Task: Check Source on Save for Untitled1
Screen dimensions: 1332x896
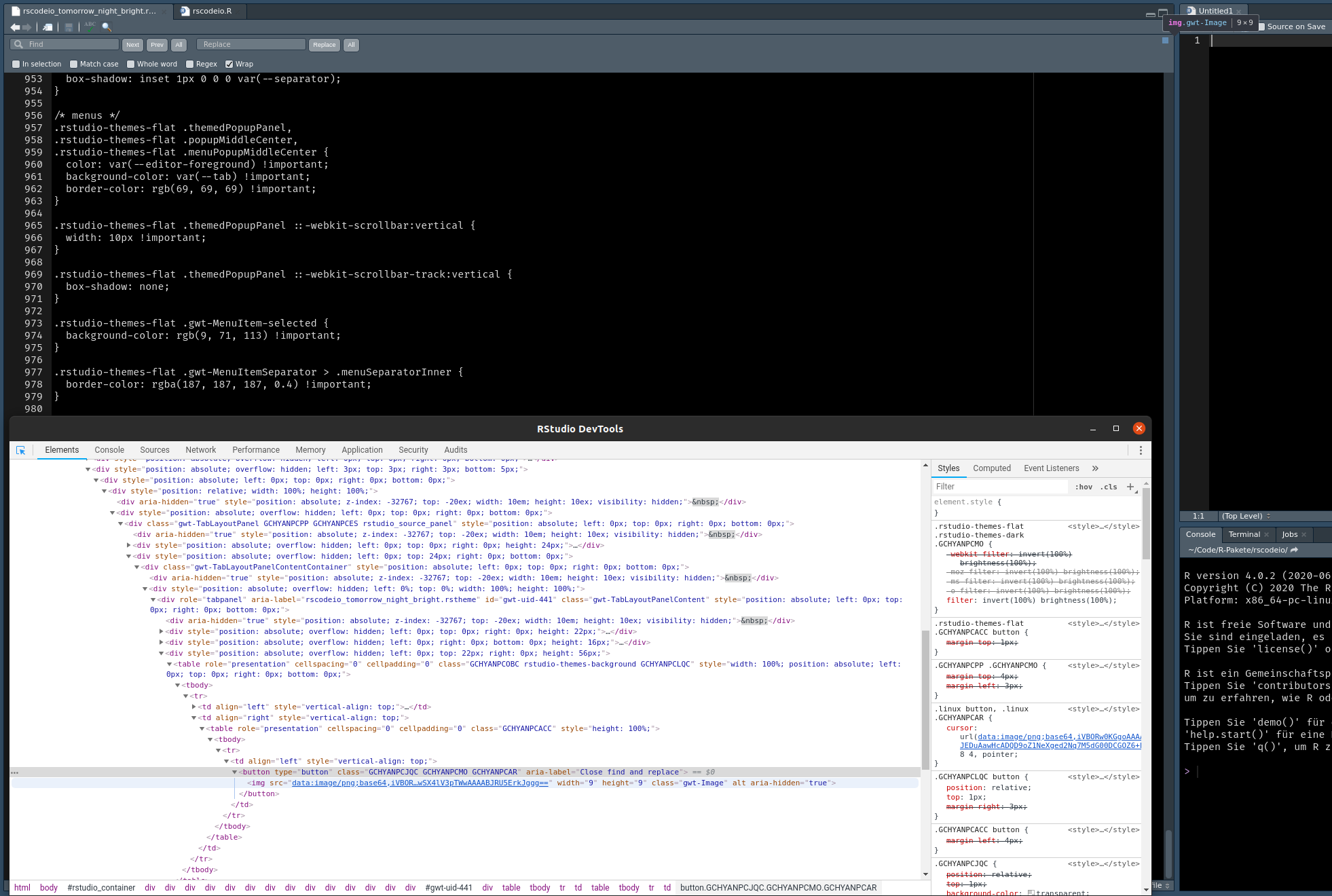Action: (x=1261, y=26)
